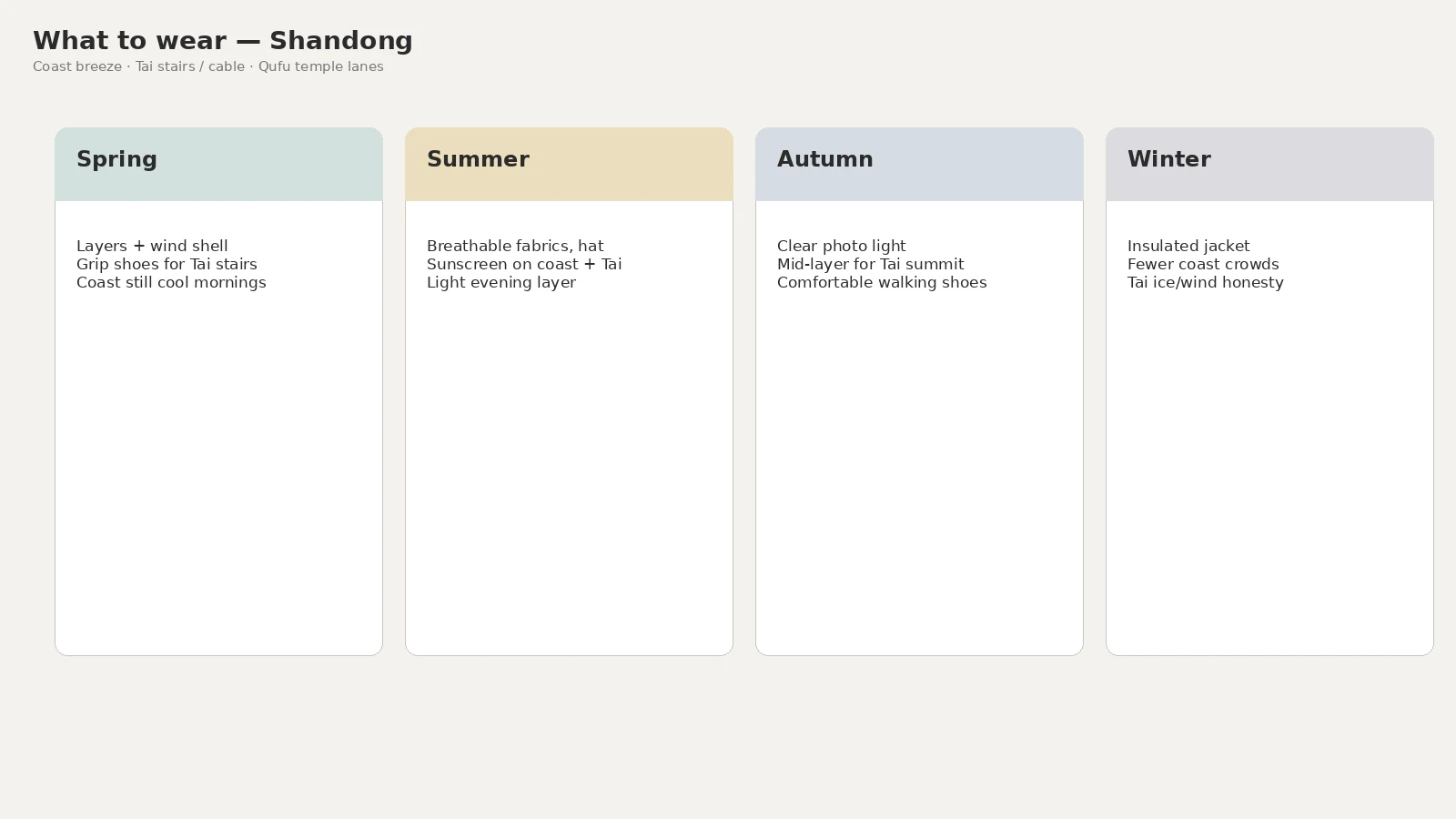Select 'Layers + wind shell' line
Screen dimensions: 1456x819
click(x=152, y=246)
